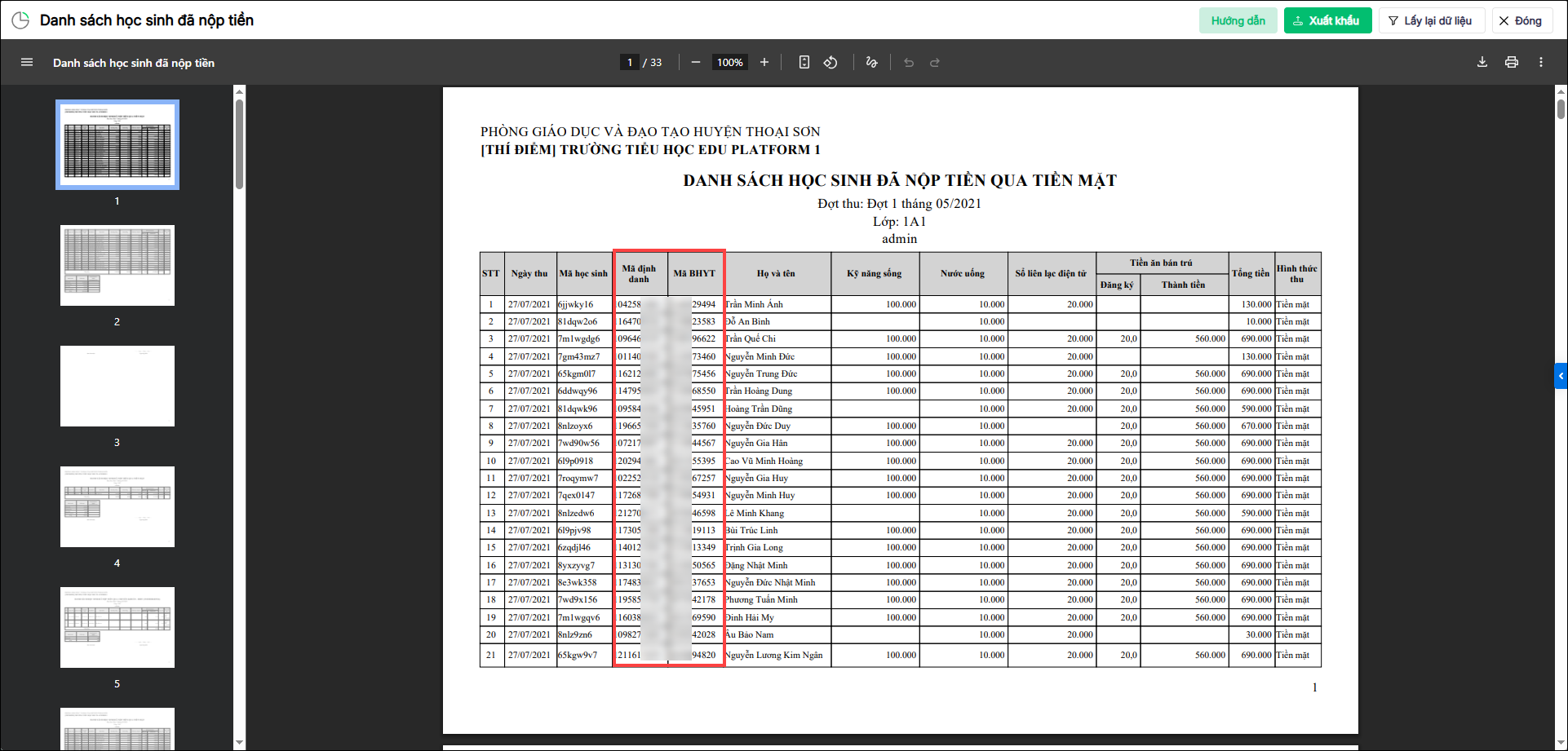Print the student payment list
Image resolution: width=1568 pixels, height=751 pixels.
[x=1512, y=63]
